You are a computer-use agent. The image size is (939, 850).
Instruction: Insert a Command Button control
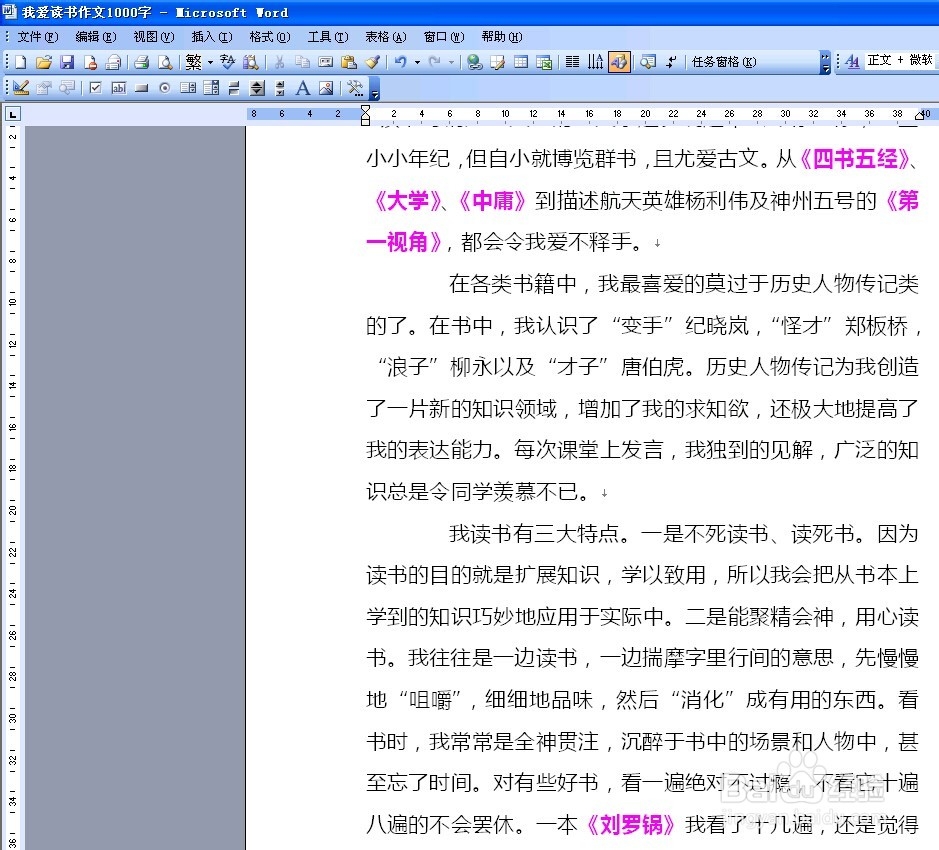tap(141, 88)
